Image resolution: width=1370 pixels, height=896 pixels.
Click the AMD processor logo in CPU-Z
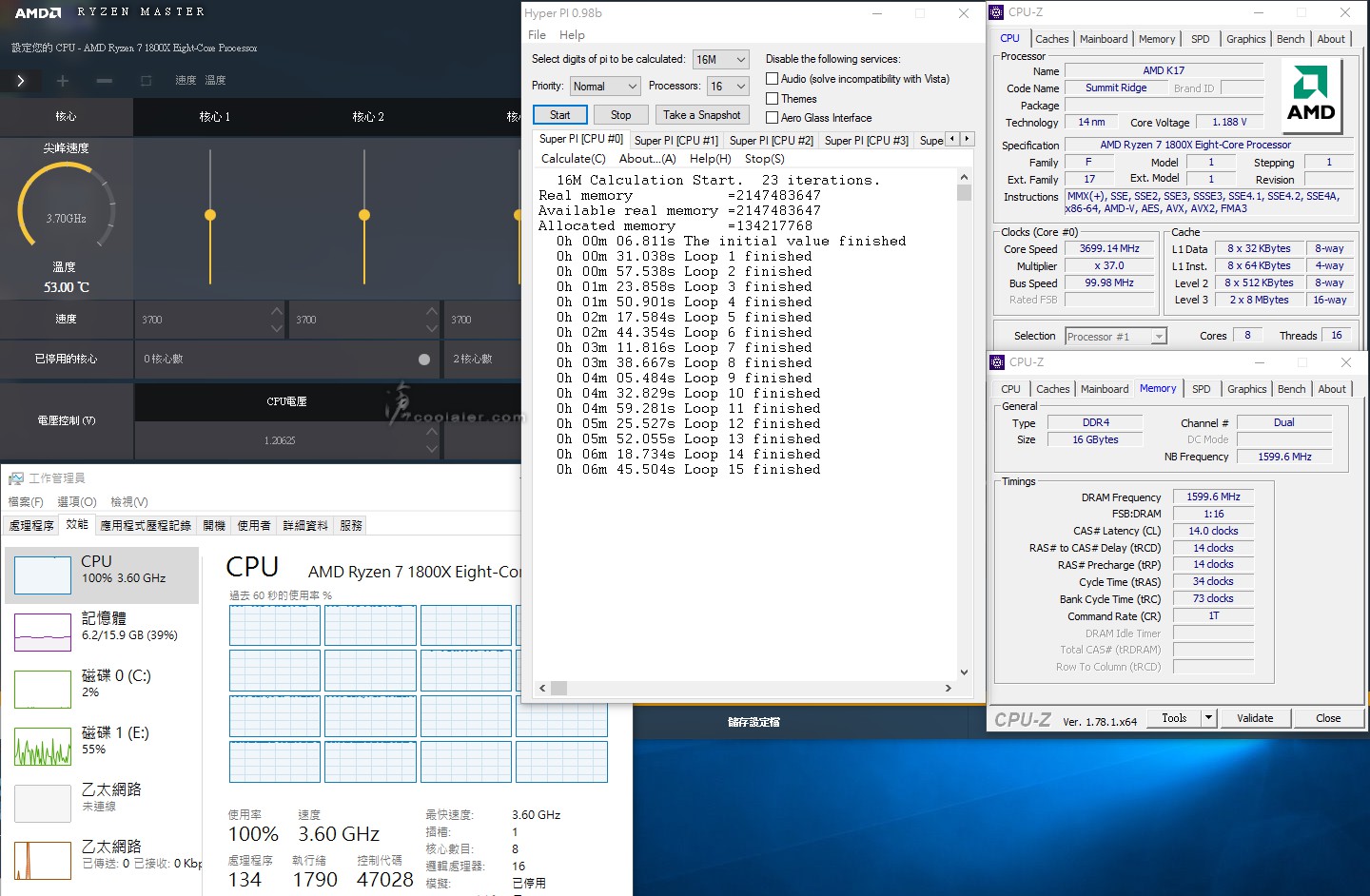pyautogui.click(x=1311, y=94)
